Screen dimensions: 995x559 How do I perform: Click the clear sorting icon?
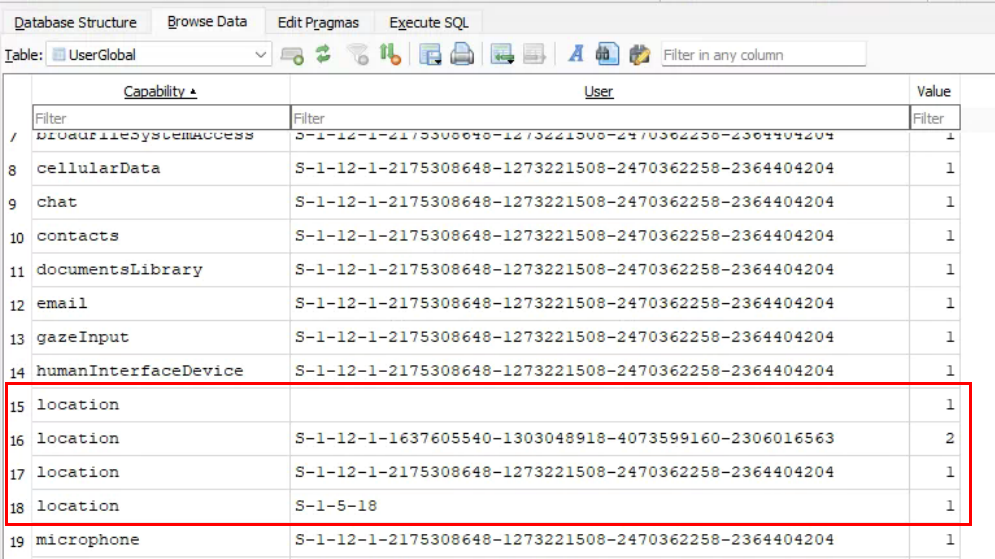click(x=389, y=55)
